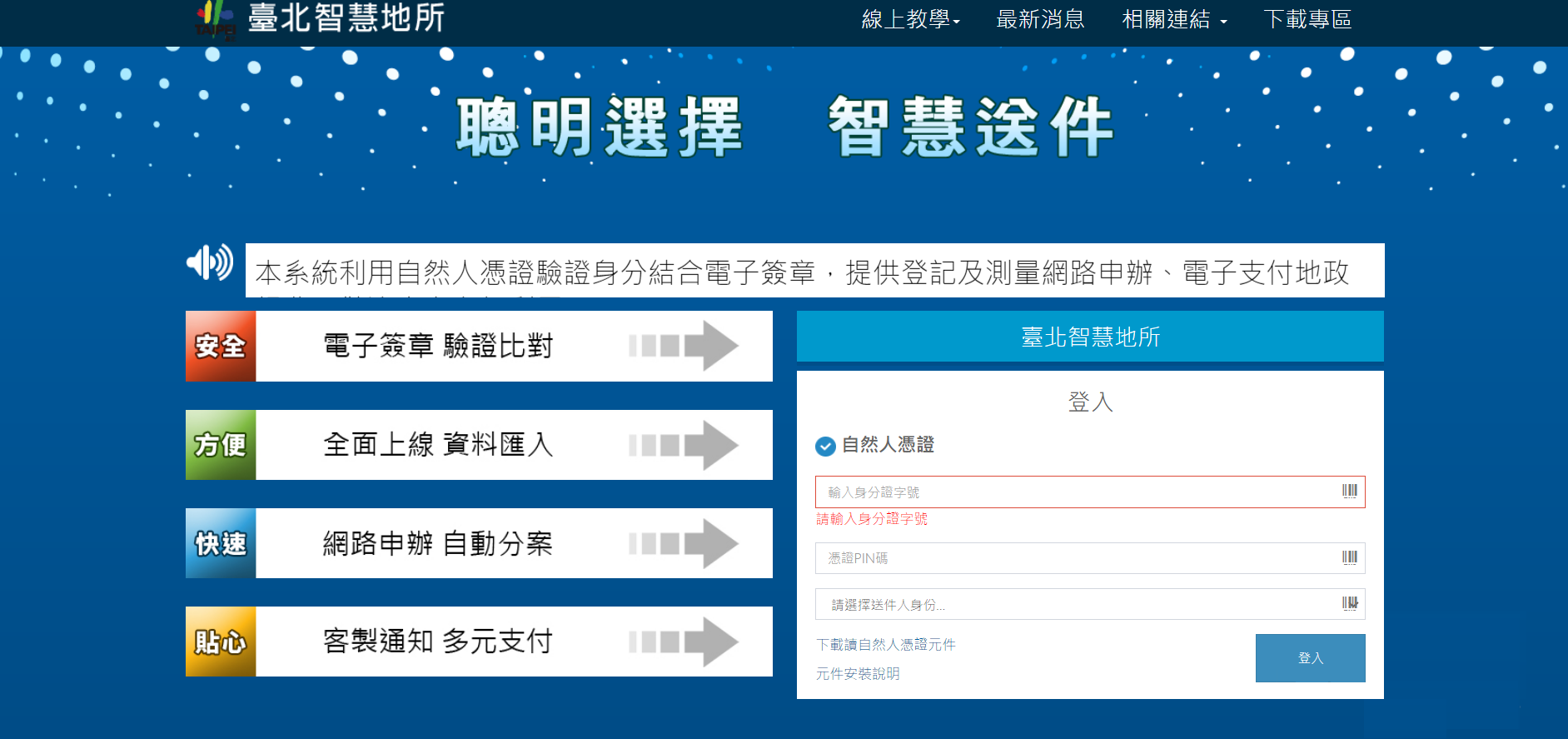Focus the 憑證PIN碼 input field
This screenshot has width=1568, height=739.
coord(1090,557)
